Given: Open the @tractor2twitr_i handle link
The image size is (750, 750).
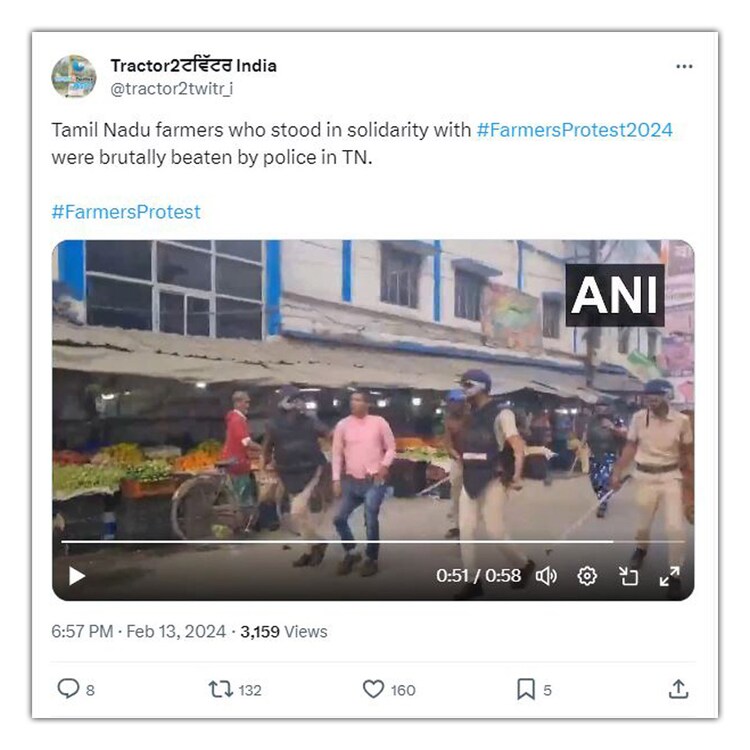Looking at the screenshot, I should (172, 88).
